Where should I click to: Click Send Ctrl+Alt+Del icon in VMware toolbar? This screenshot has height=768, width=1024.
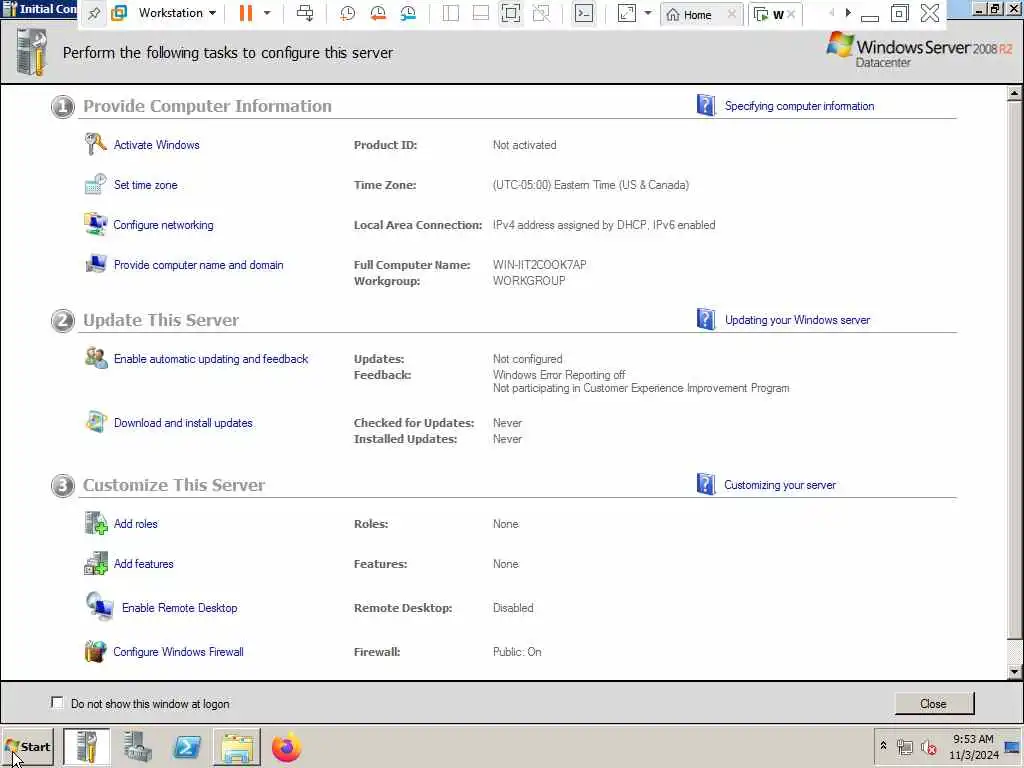pos(304,13)
